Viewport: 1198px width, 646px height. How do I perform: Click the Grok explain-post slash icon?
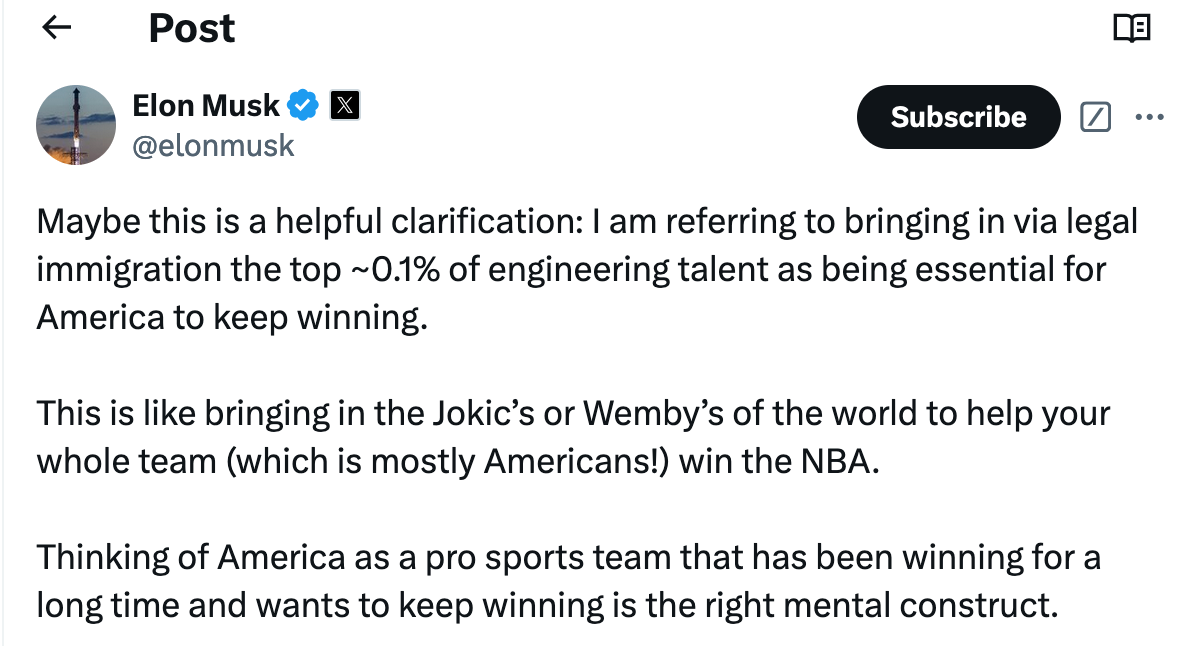1095,117
